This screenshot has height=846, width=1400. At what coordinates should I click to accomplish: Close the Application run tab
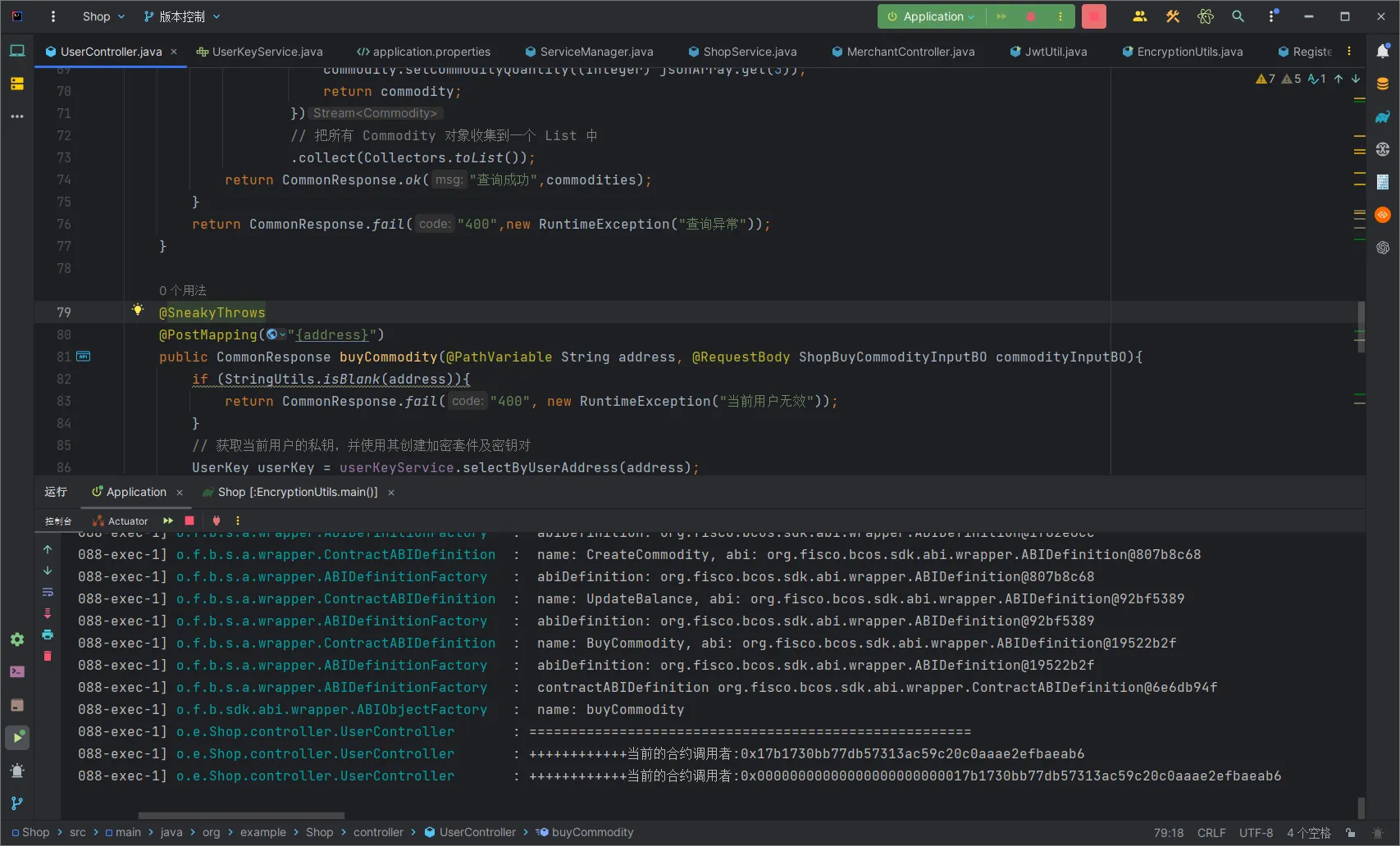tap(180, 492)
